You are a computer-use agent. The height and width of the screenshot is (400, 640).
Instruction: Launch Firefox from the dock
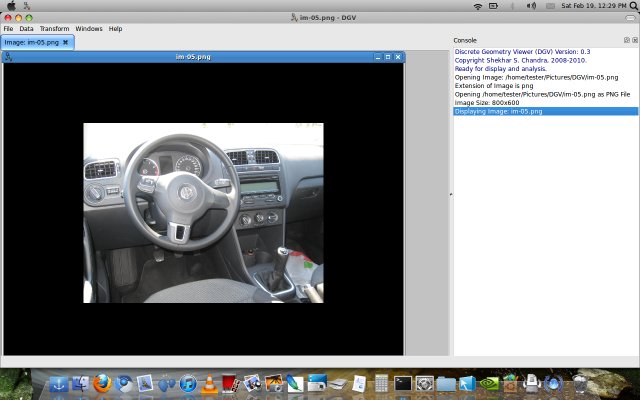click(x=101, y=383)
